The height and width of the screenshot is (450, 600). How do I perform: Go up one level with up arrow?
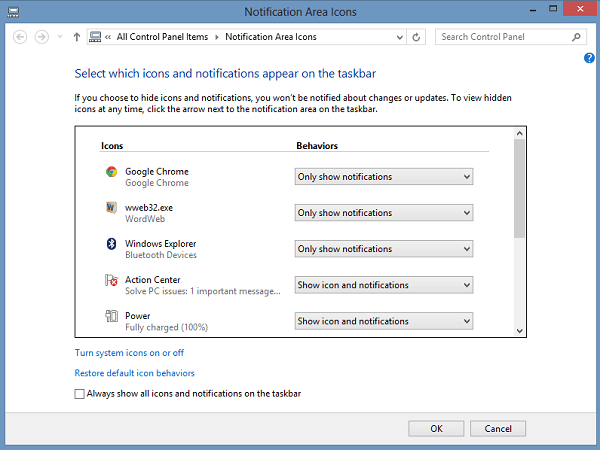point(77,37)
